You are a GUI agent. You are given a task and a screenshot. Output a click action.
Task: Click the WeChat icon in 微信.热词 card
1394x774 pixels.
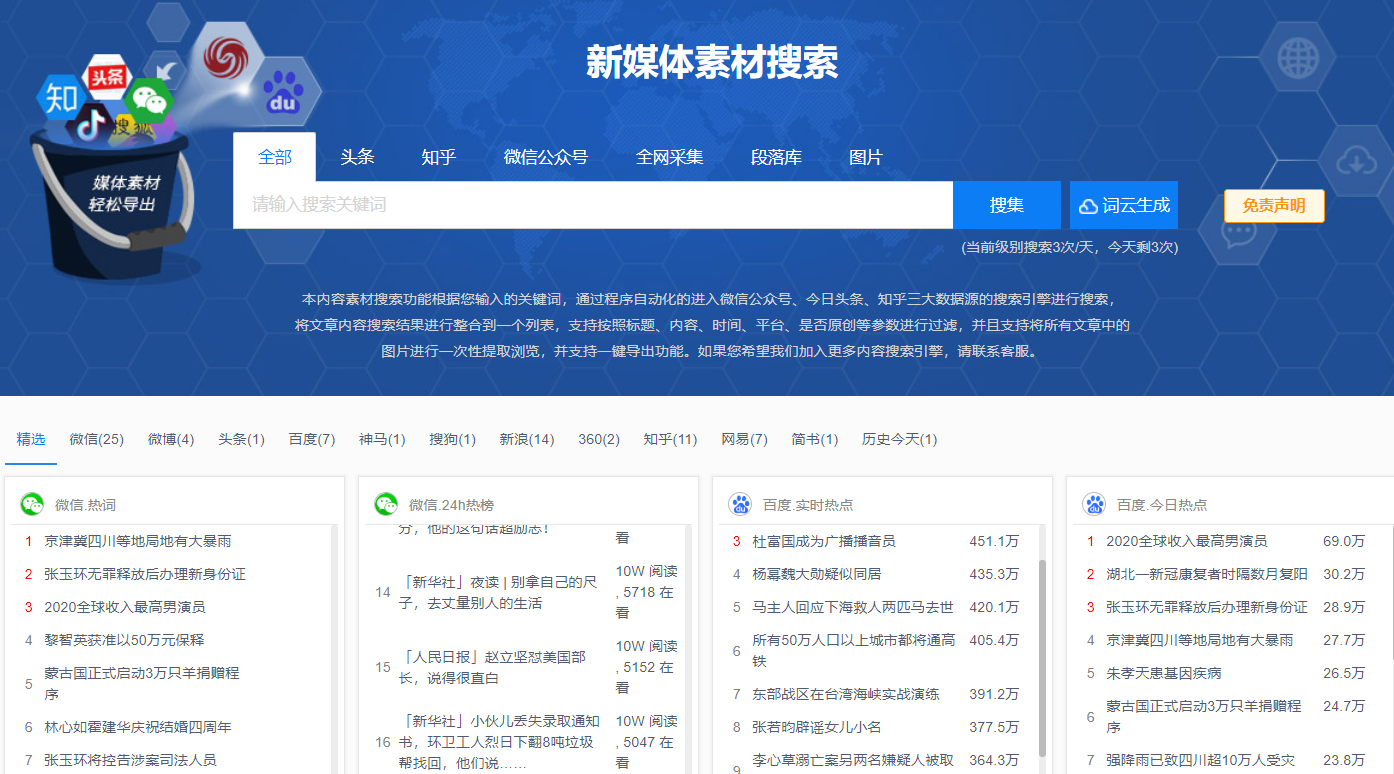click(x=32, y=505)
